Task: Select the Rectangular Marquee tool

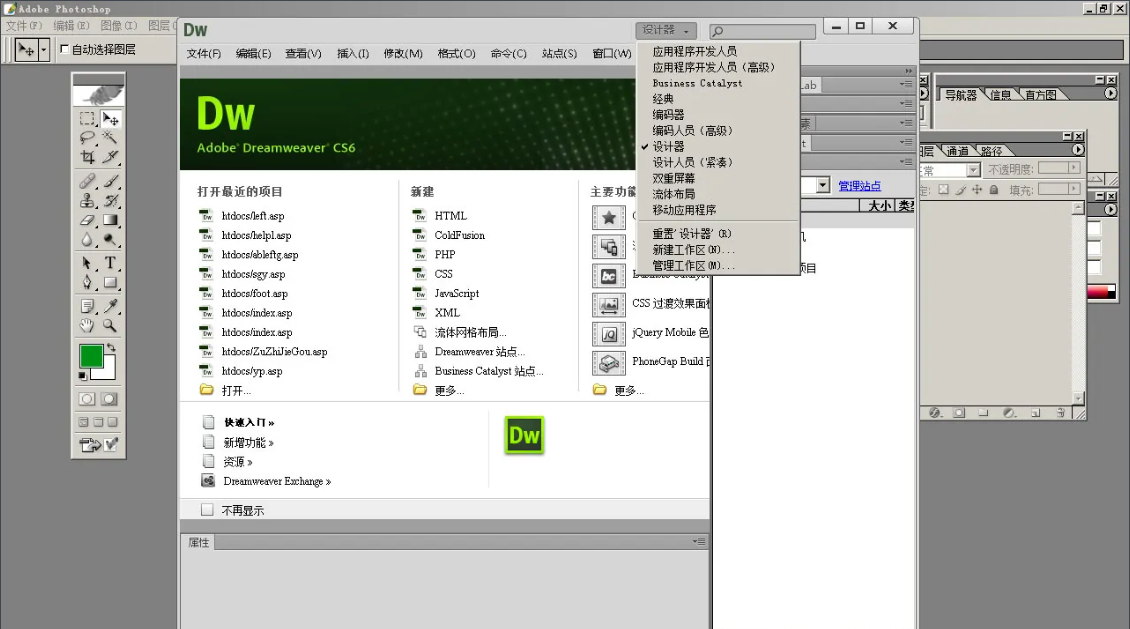Action: click(x=87, y=119)
